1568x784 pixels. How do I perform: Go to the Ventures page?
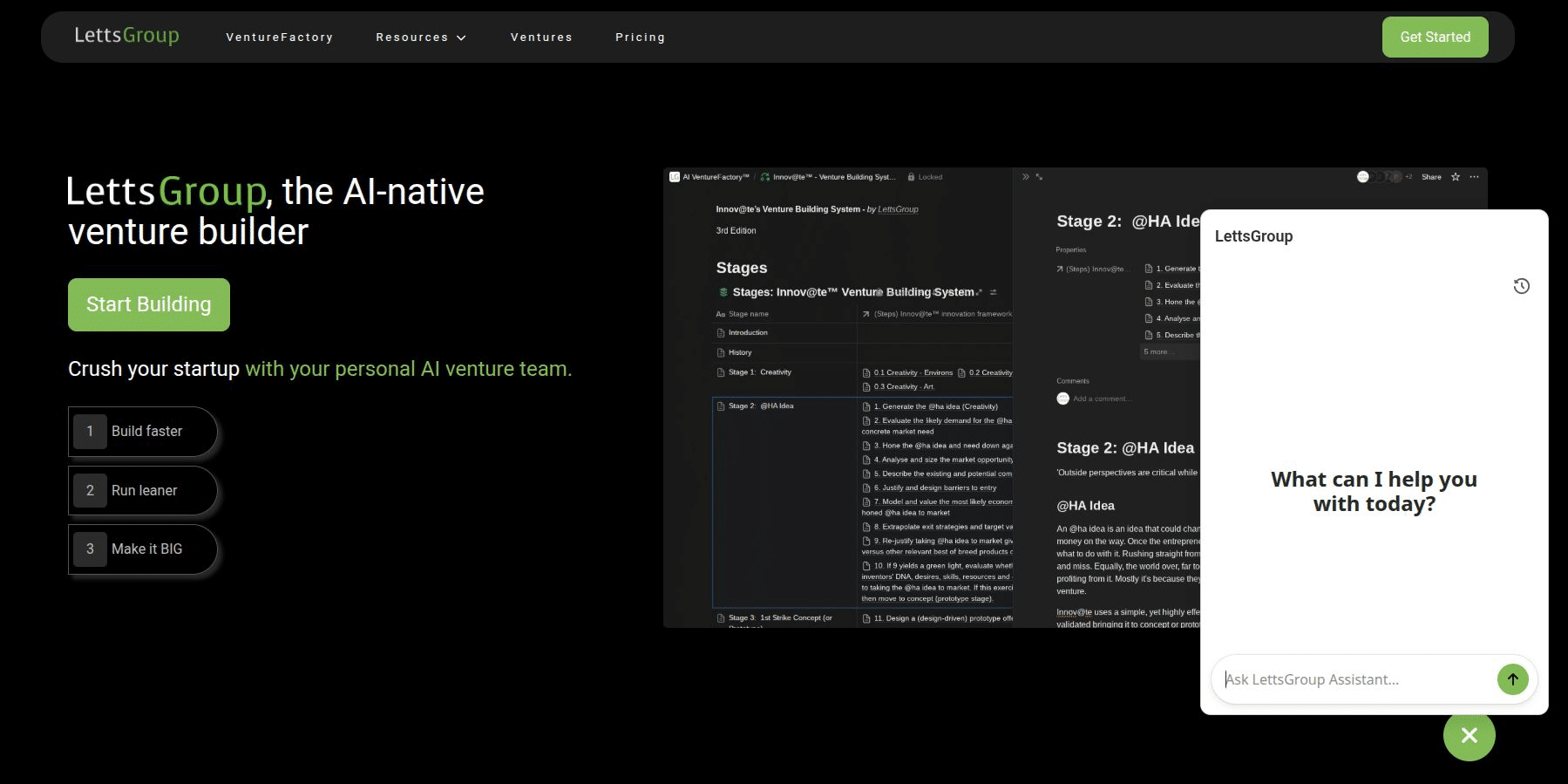pyautogui.click(x=541, y=37)
